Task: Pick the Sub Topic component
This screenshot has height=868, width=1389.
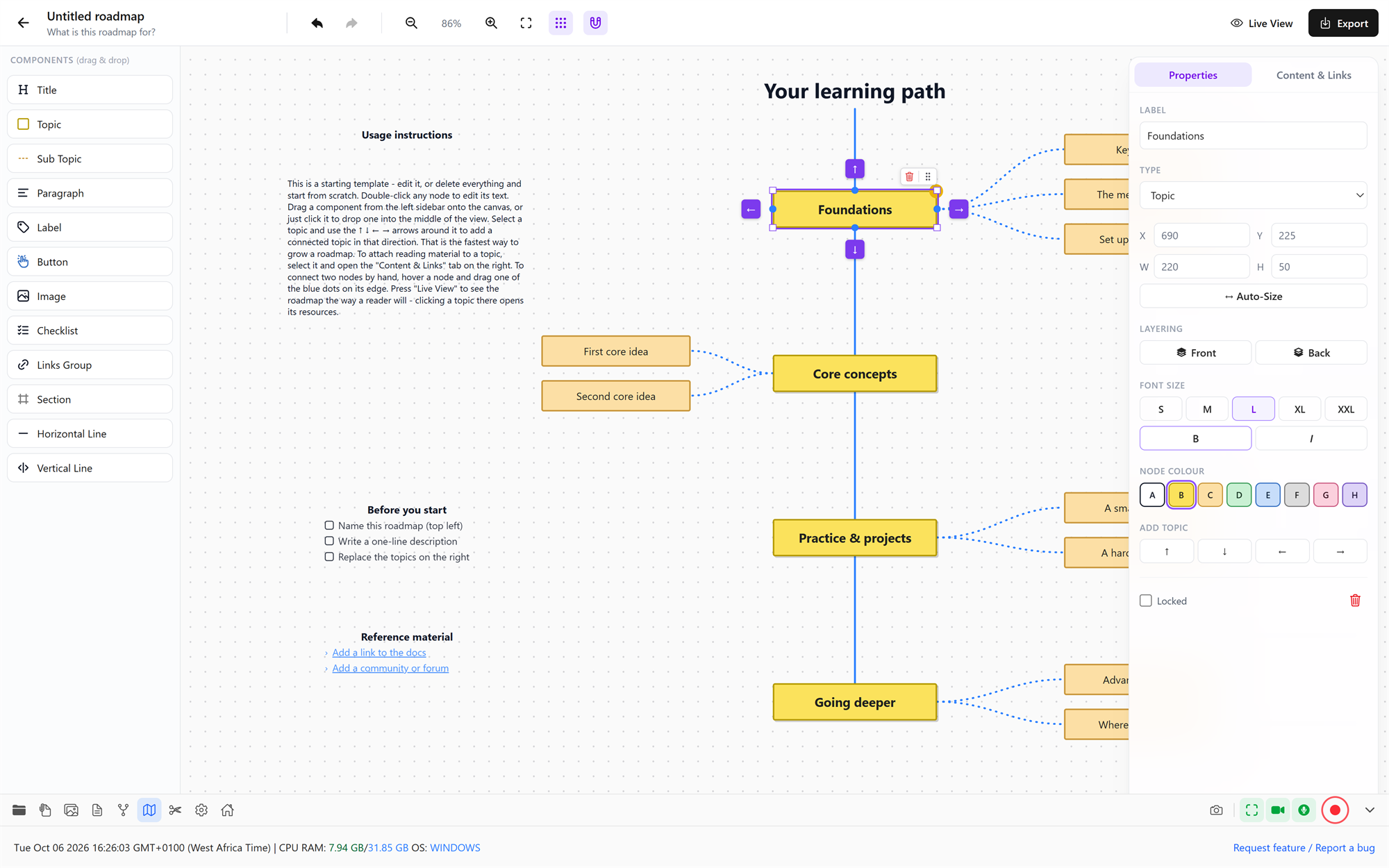Action: pyautogui.click(x=90, y=158)
